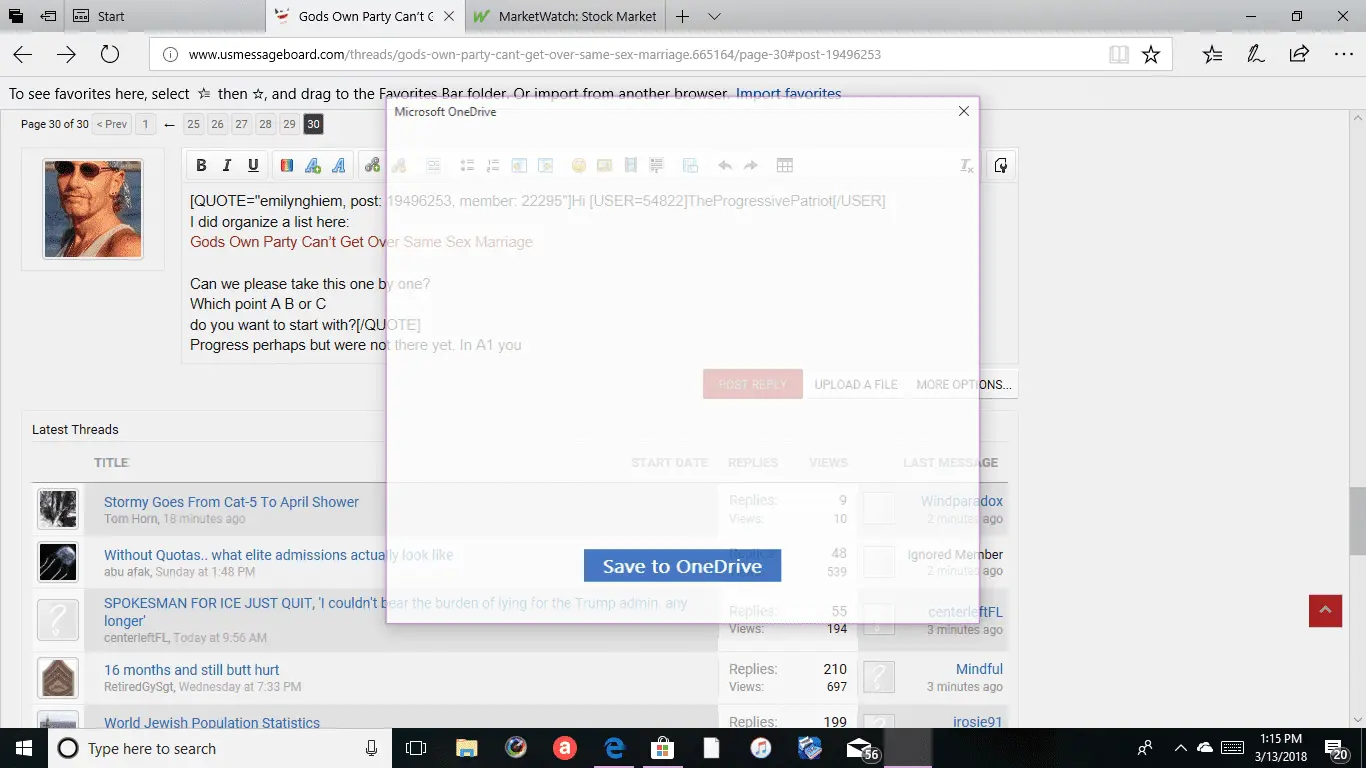Viewport: 1366px width, 768px height.
Task: Open the Import favorites link
Action: coord(788,94)
